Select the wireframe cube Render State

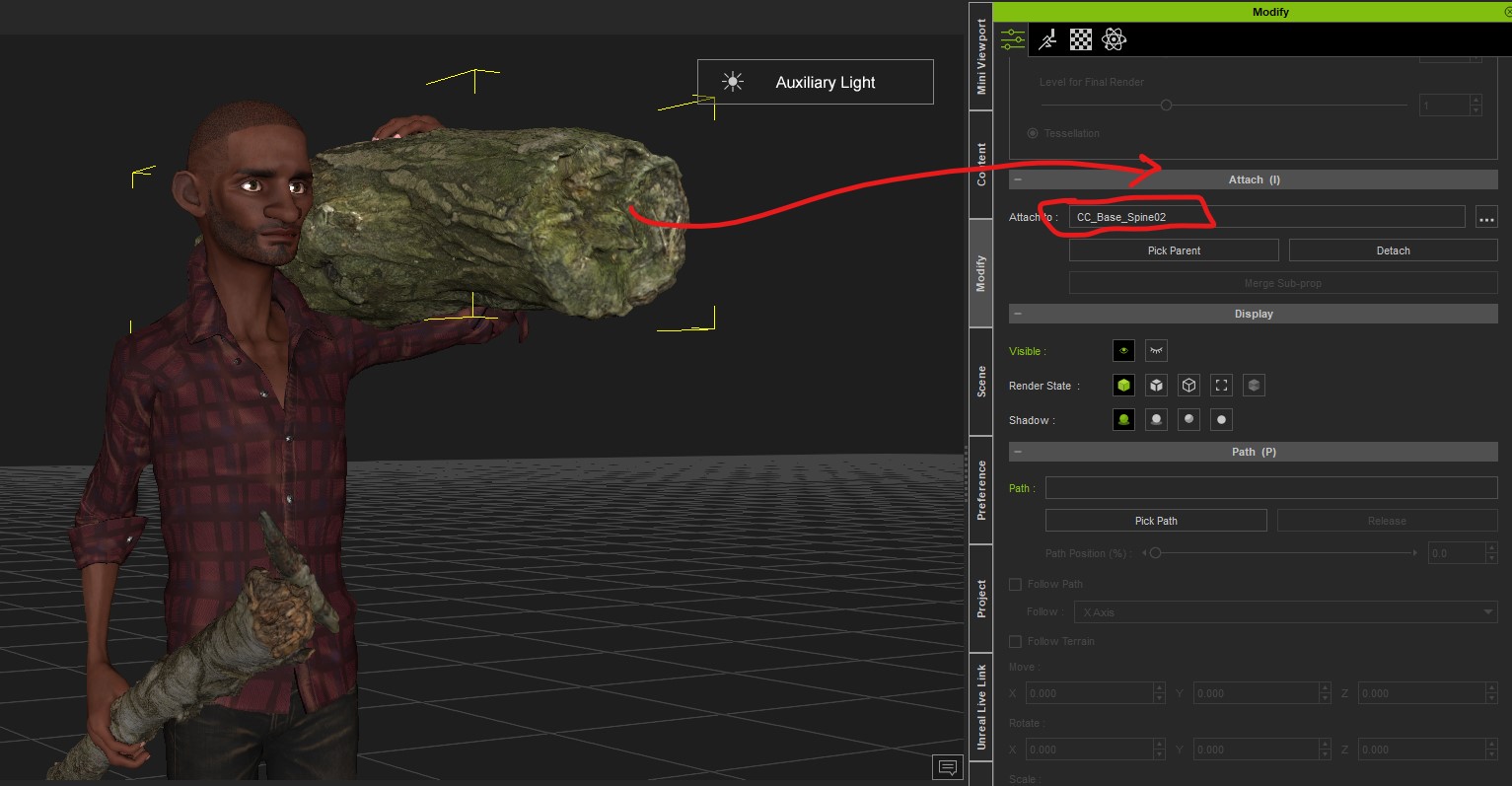click(1189, 385)
